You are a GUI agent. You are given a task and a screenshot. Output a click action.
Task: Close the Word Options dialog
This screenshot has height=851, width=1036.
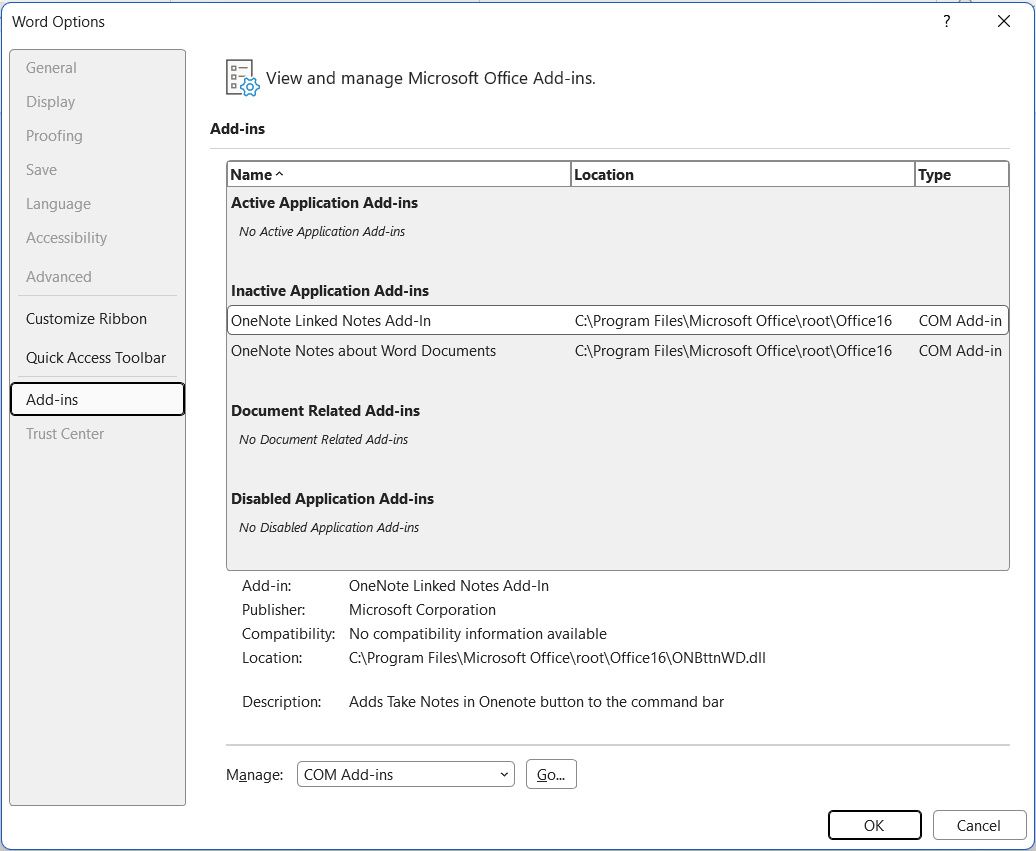[1004, 21]
